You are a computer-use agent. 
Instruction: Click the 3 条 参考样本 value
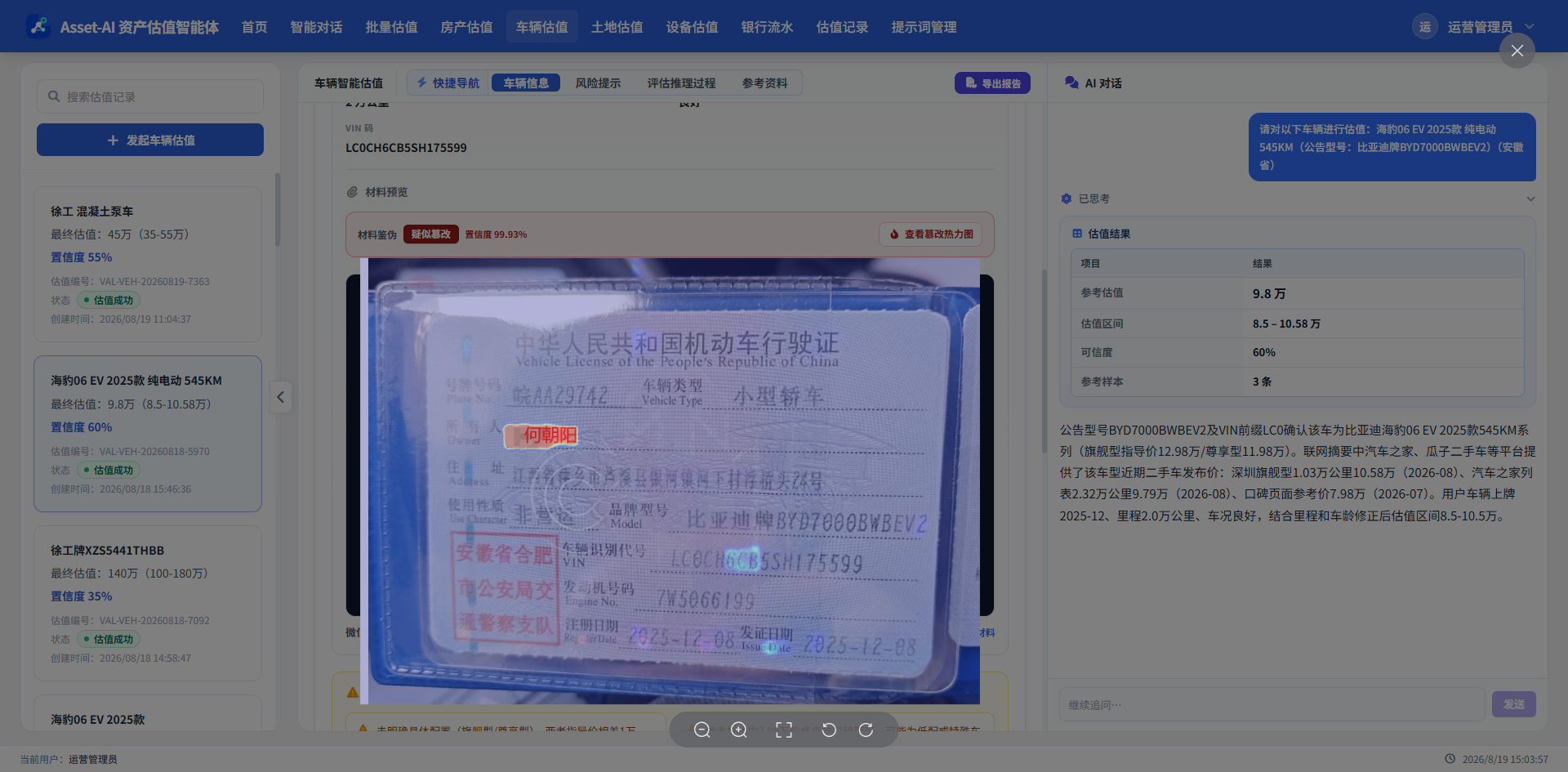[x=1262, y=382]
